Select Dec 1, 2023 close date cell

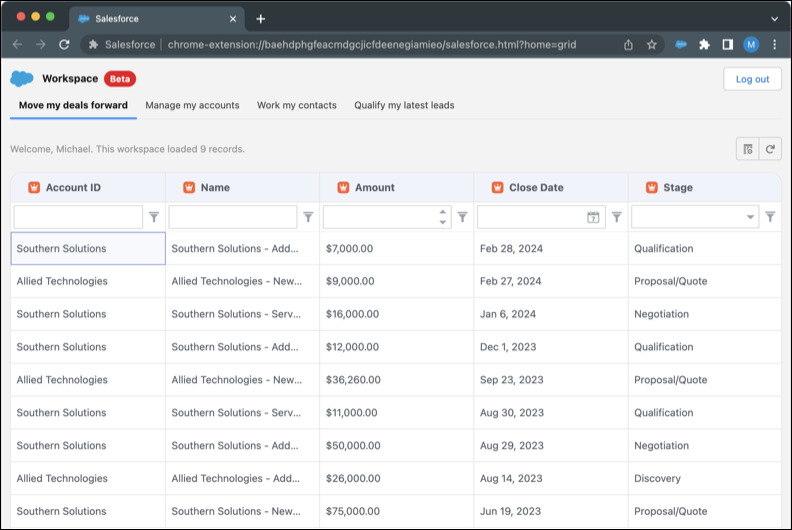click(x=551, y=347)
